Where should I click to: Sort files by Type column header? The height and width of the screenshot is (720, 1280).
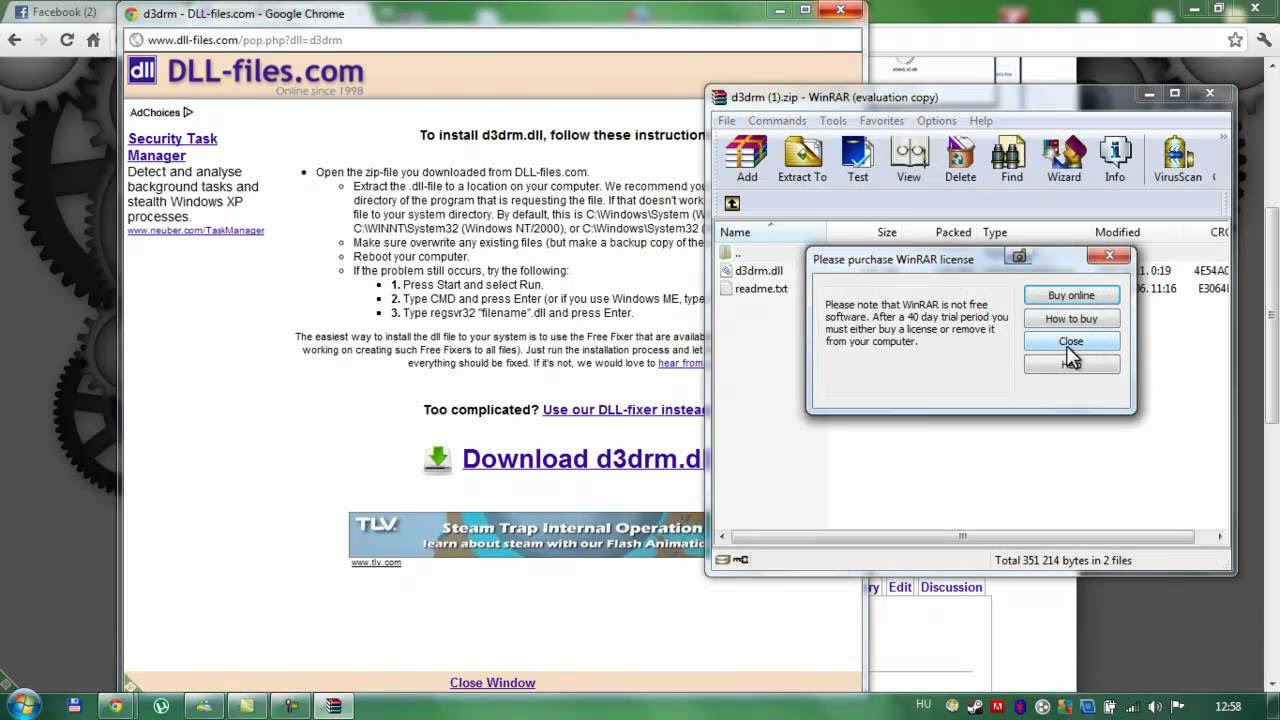point(1033,232)
